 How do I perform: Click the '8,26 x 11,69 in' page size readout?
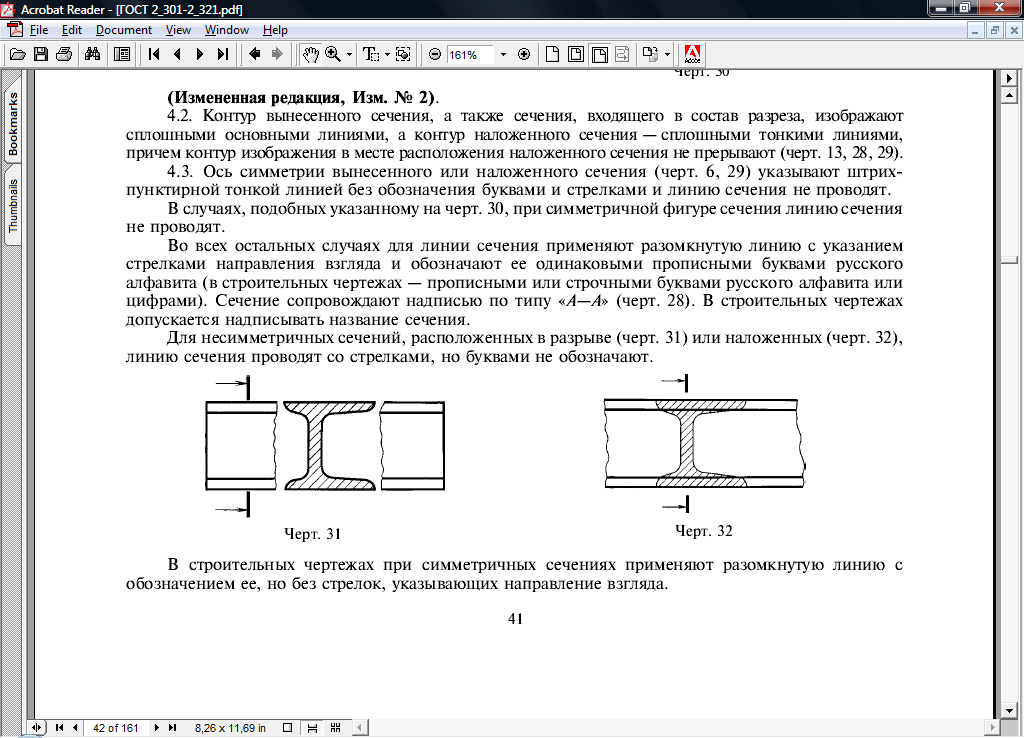[231, 728]
